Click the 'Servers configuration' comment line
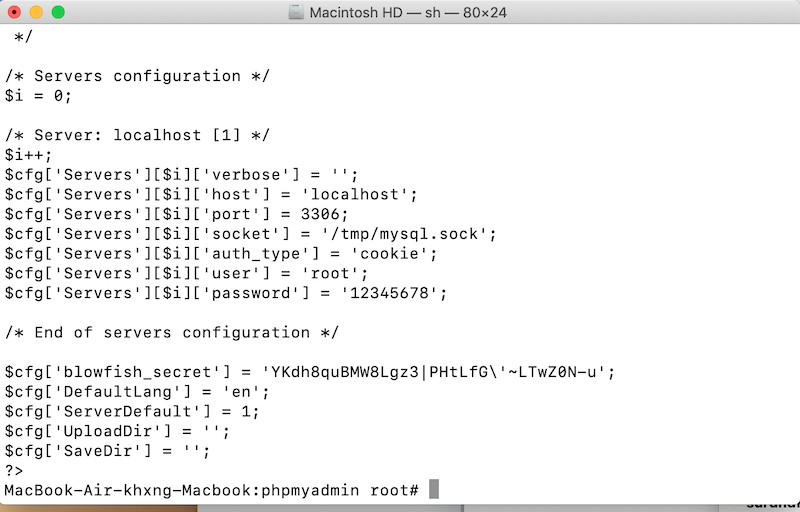 pos(137,76)
